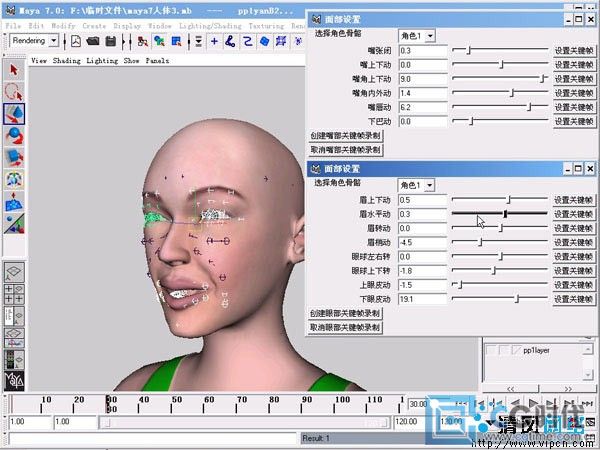This screenshot has height=450, width=600.
Task: Click the Open Scene folder icon
Action: point(93,41)
